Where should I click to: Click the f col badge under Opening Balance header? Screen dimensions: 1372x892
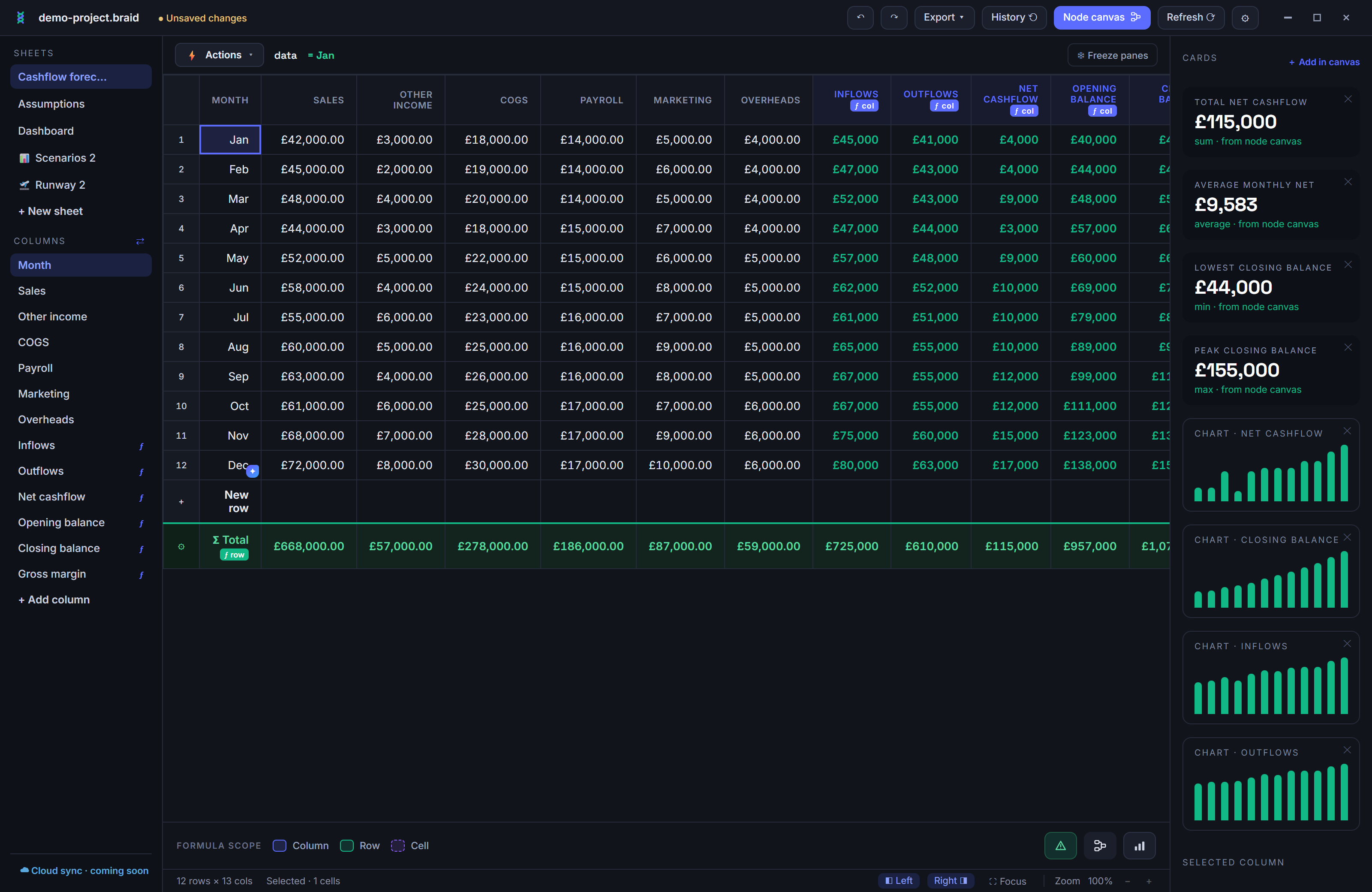click(x=1102, y=111)
